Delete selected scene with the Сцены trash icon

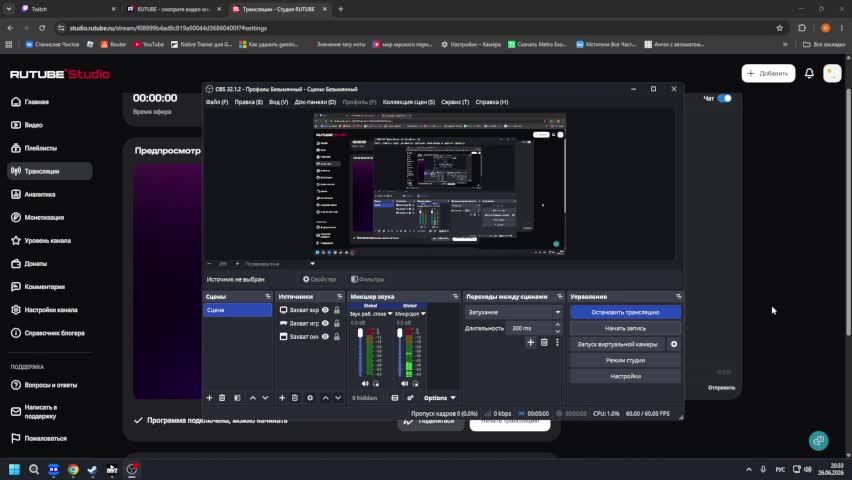tap(222, 398)
